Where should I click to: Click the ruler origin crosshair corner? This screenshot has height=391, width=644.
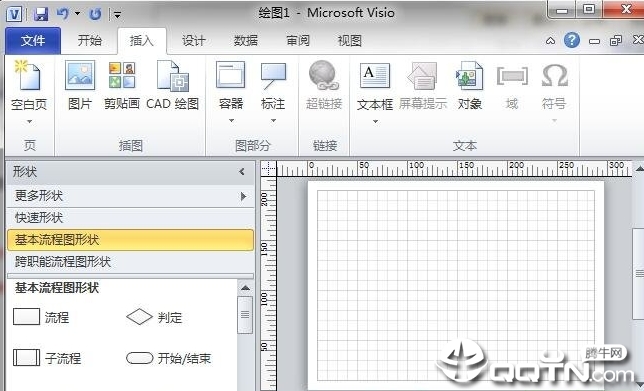[269, 168]
